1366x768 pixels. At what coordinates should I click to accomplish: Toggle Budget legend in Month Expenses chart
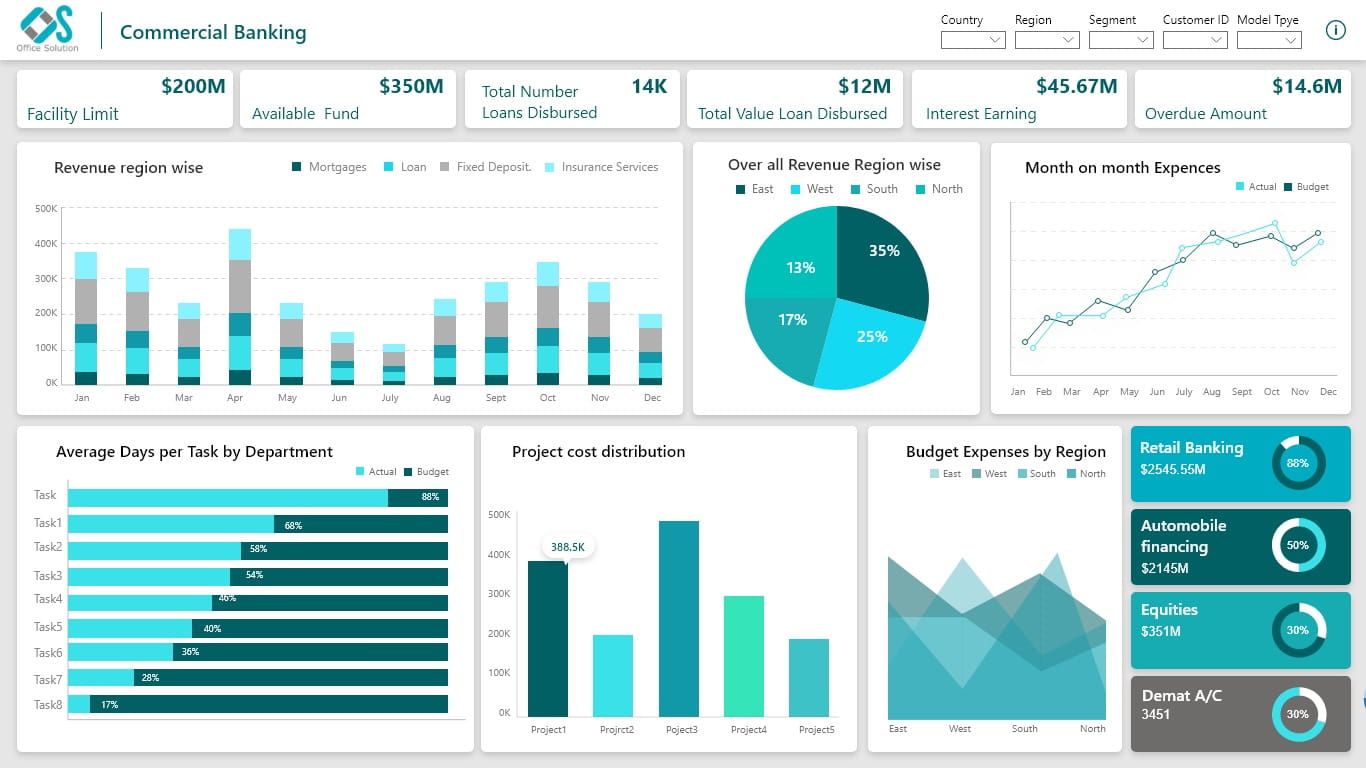tap(1306, 187)
